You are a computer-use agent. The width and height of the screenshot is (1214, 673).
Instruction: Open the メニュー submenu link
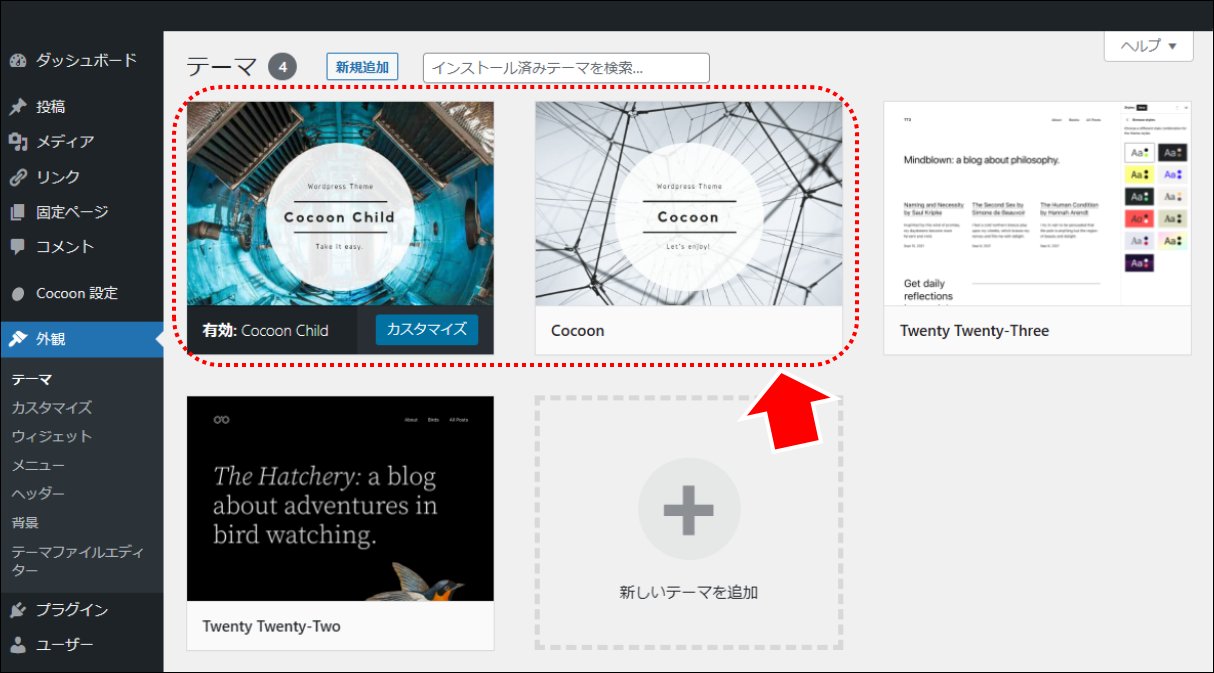[x=38, y=465]
